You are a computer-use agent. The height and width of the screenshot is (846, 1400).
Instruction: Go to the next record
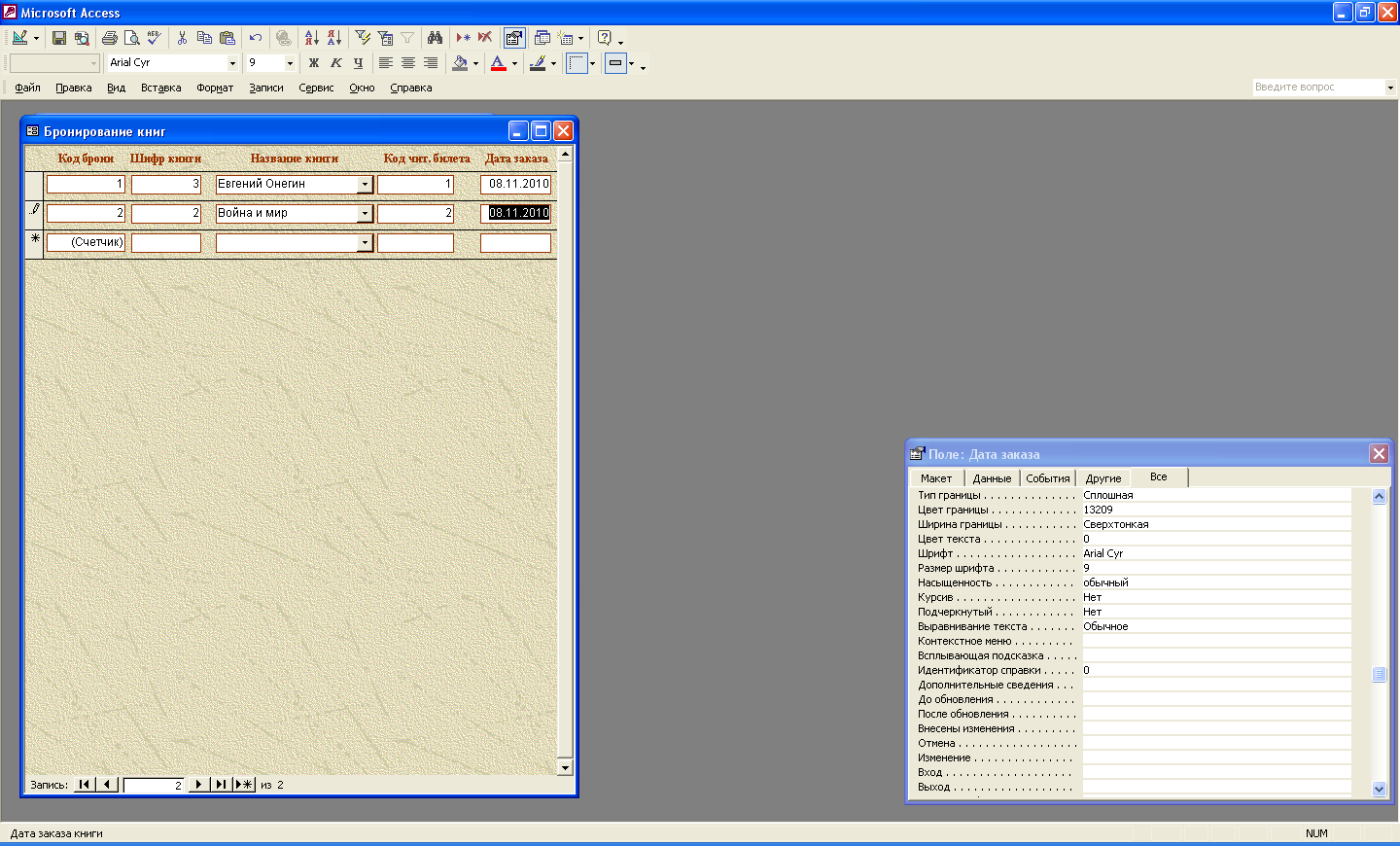pos(198,785)
